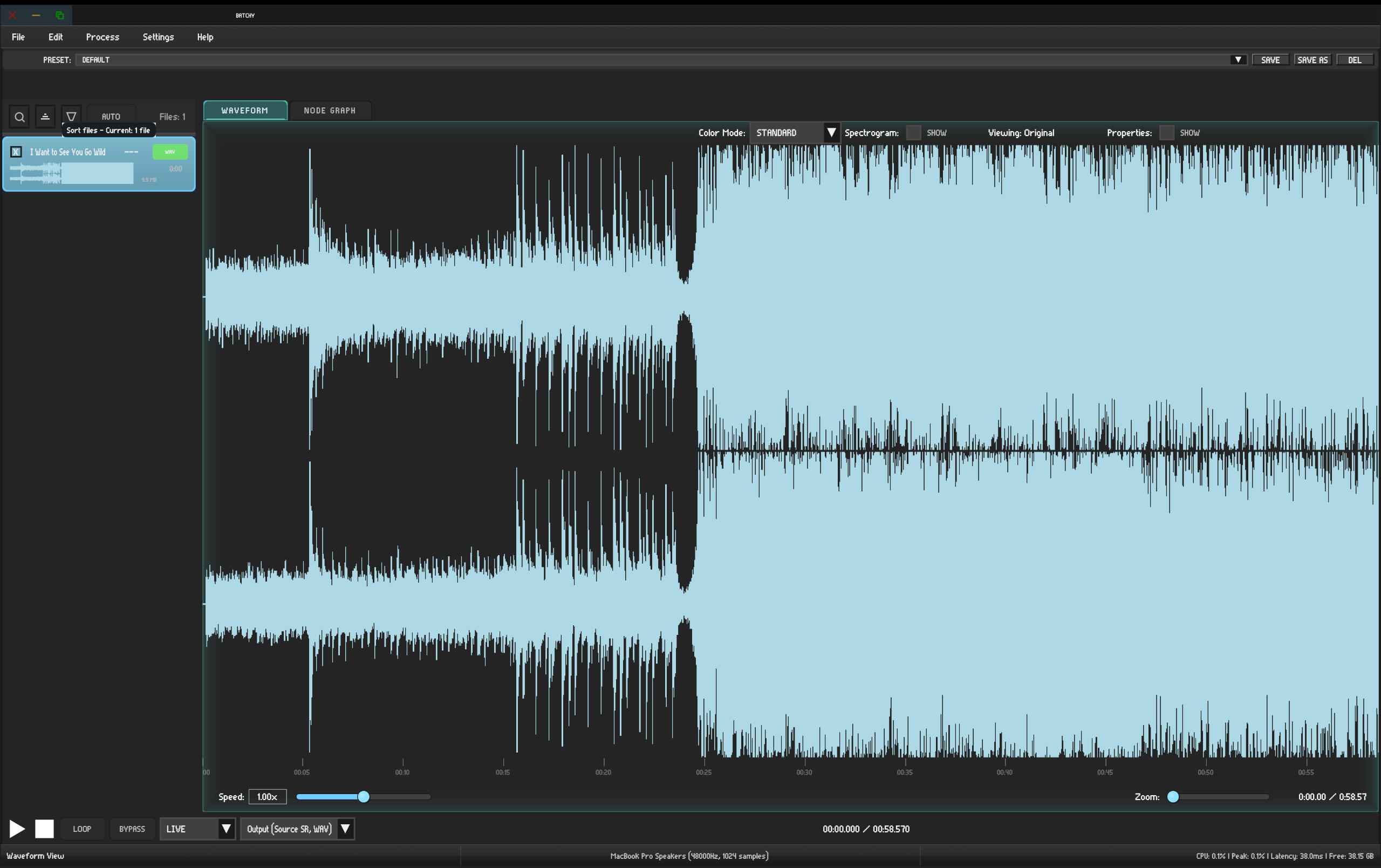This screenshot has width=1381, height=868.
Task: Click the green WAV format badge
Action: [170, 152]
